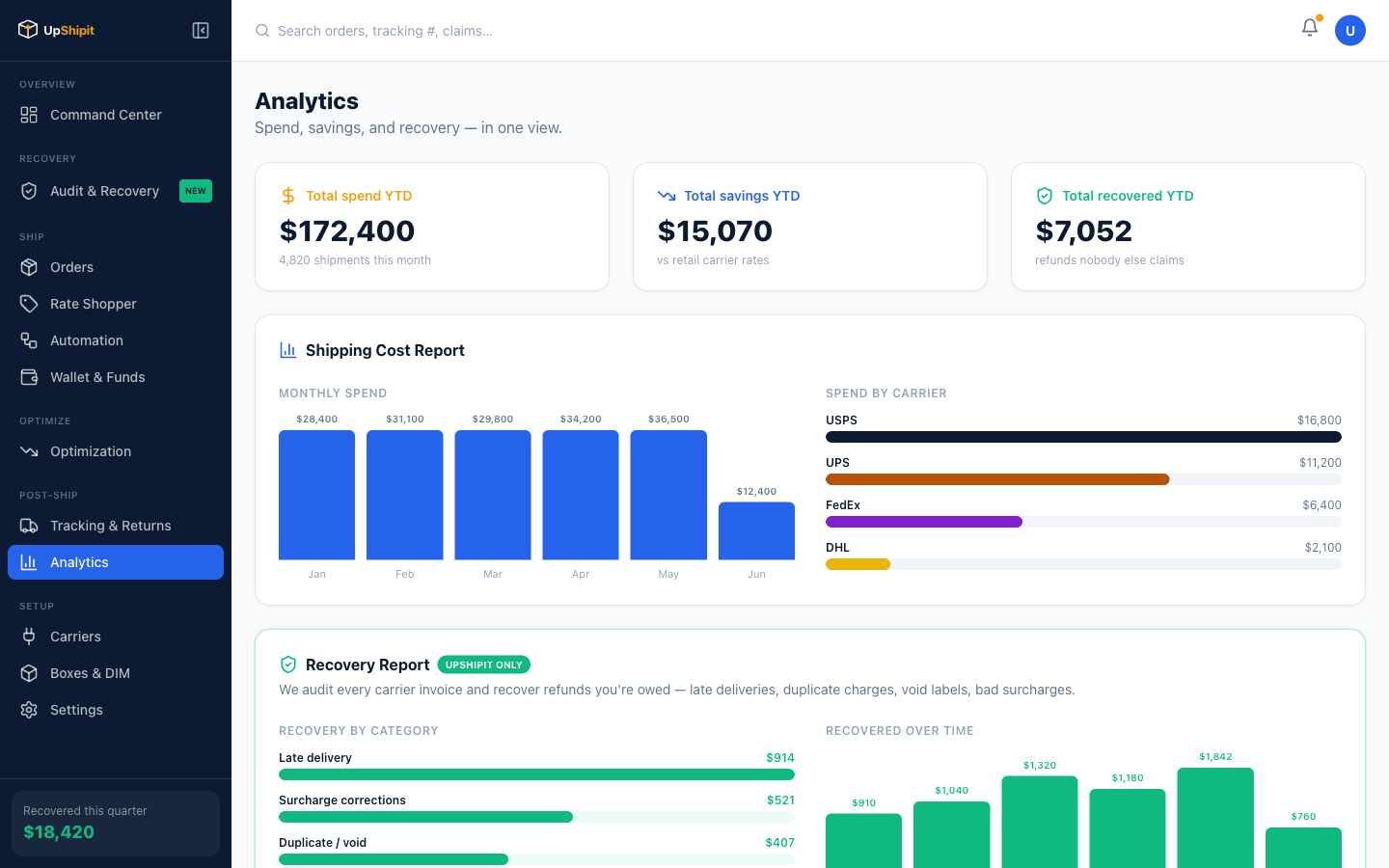This screenshot has width=1389, height=868.
Task: Click the dollar icon on Total spend
Action: click(x=287, y=196)
